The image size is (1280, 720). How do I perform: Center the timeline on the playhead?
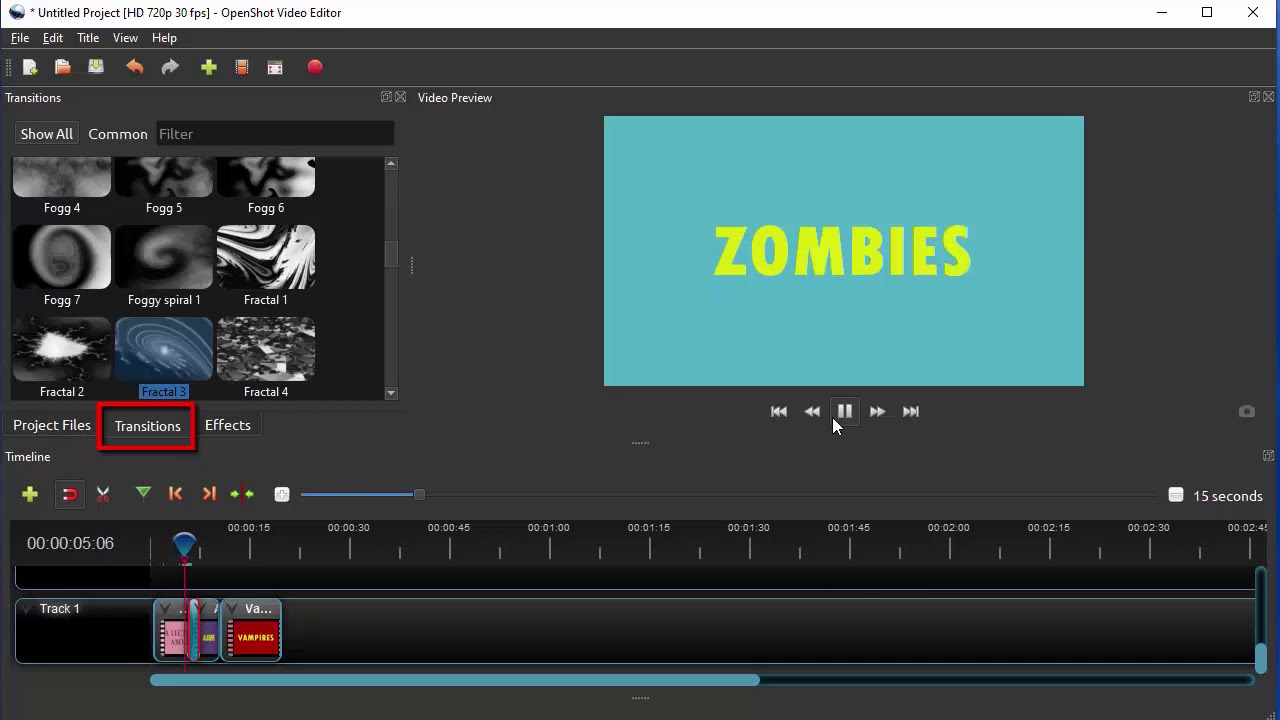coord(242,494)
